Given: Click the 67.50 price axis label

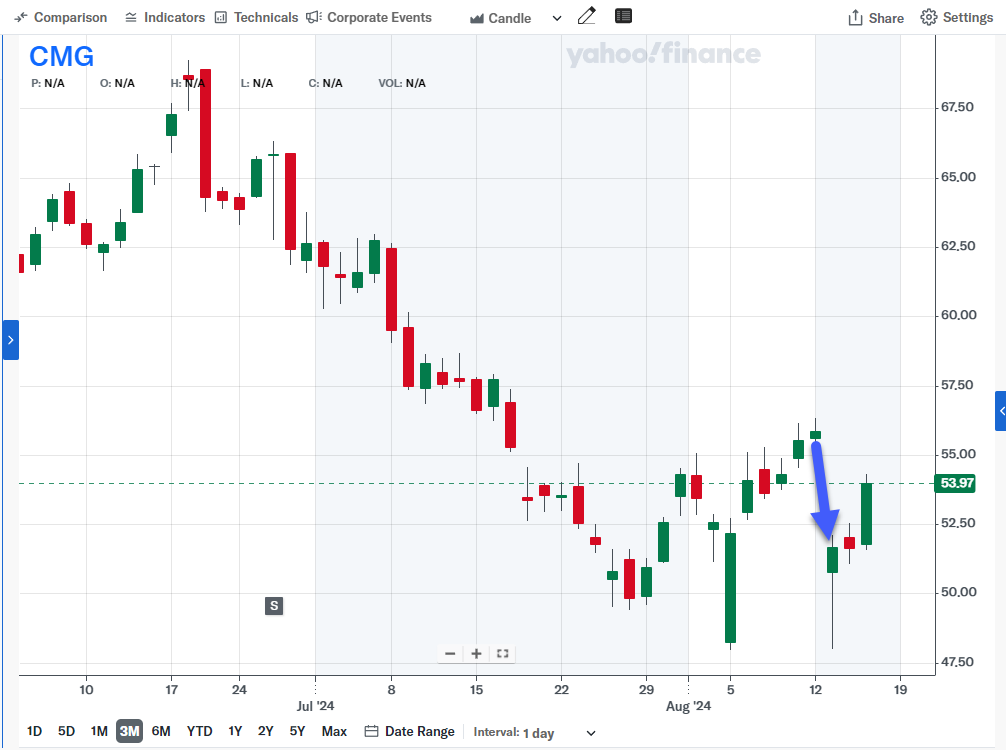Looking at the screenshot, I should click(957, 107).
